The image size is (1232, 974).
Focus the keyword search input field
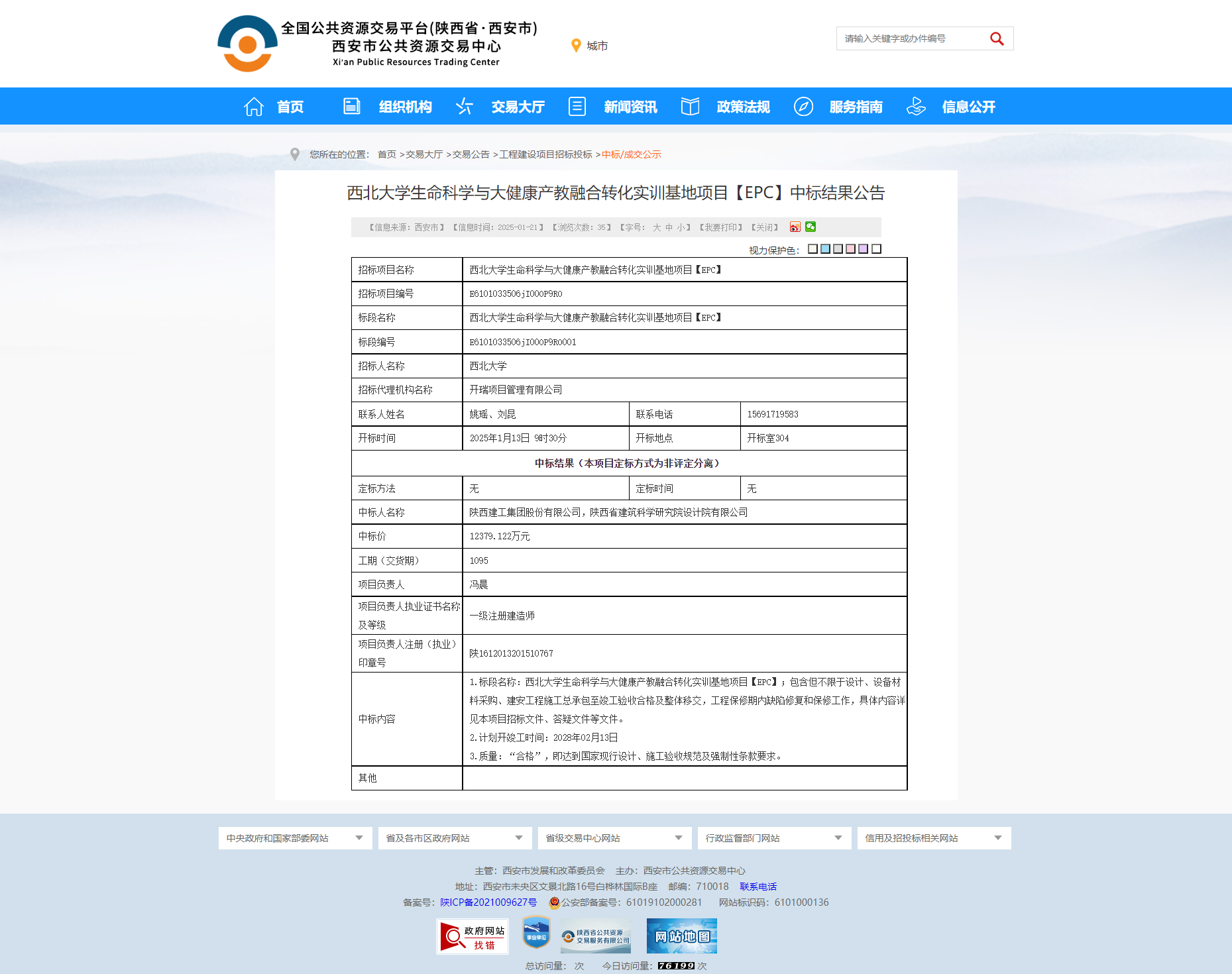pos(911,39)
